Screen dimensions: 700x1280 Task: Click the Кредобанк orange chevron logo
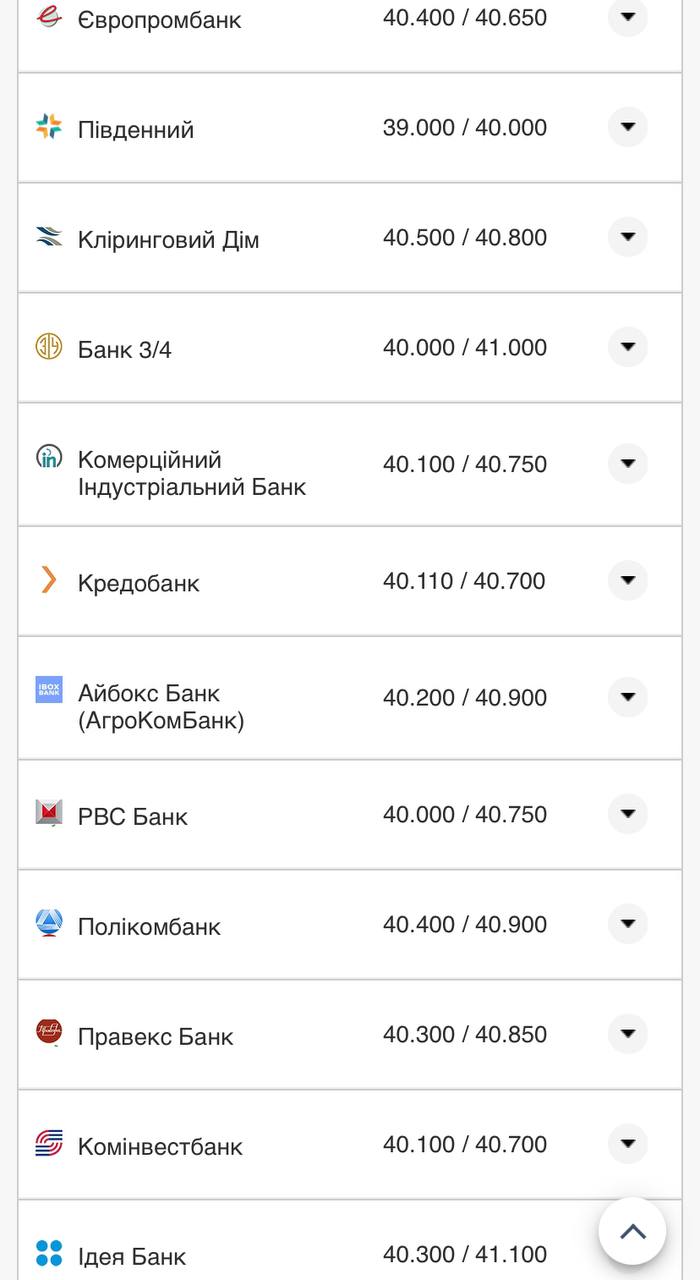pyautogui.click(x=49, y=580)
